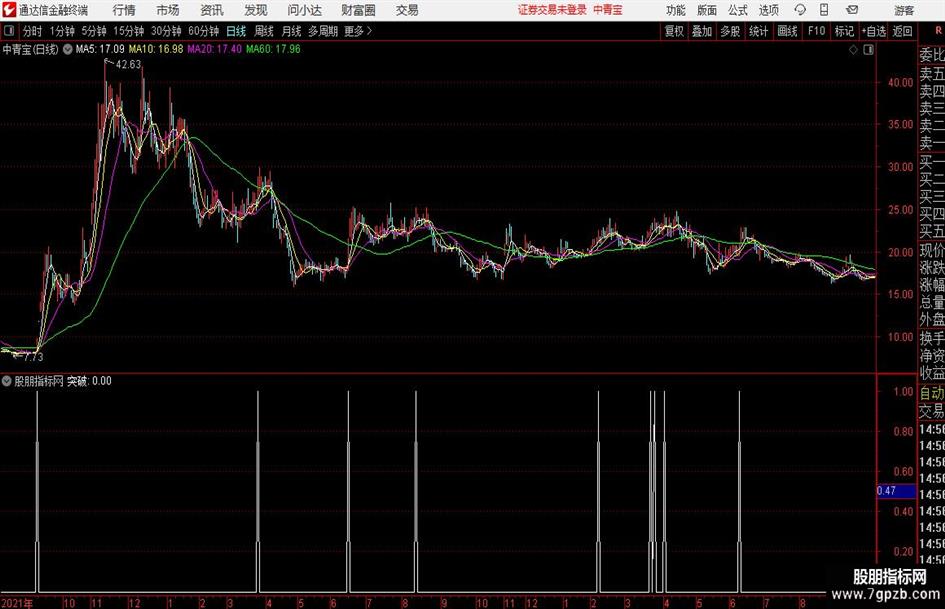The width and height of the screenshot is (945, 609).
Task: Switch chart to 周线 weekly period
Action: click(264, 31)
